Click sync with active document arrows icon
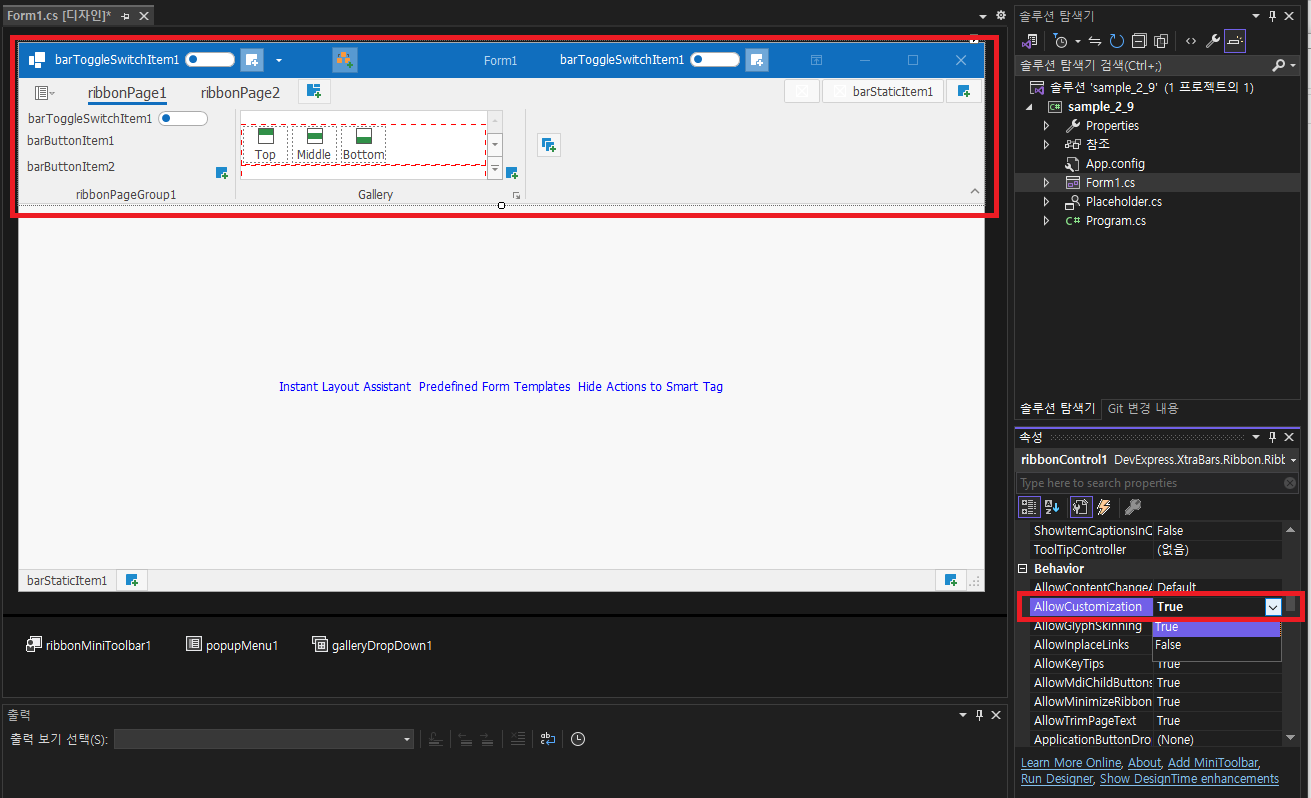This screenshot has width=1311, height=798. 1095,41
